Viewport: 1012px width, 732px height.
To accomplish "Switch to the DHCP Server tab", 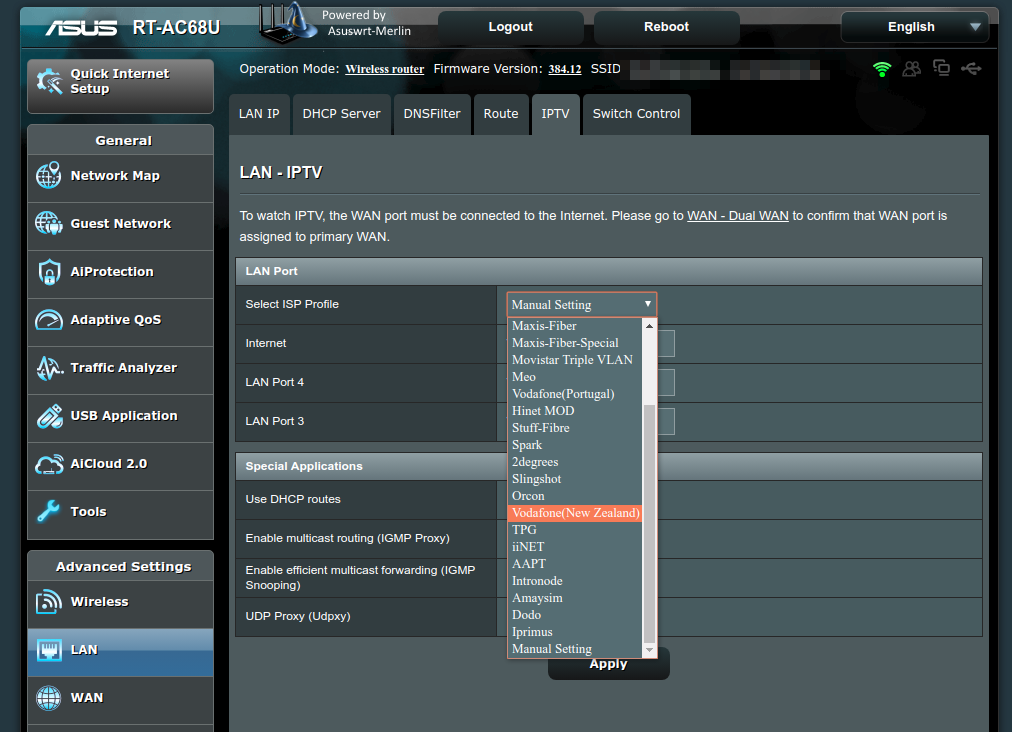I will (x=341, y=114).
